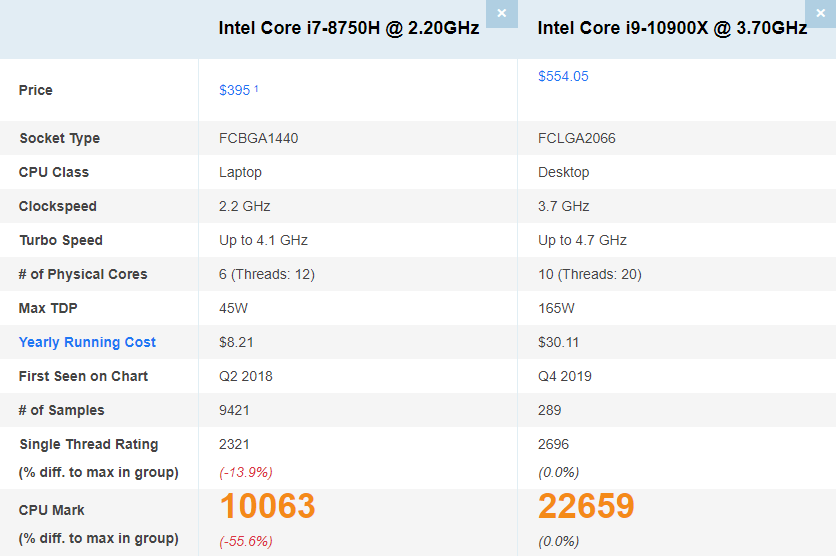Click the Intel Core i9-10900X heading
This screenshot has width=836, height=556.
click(672, 28)
